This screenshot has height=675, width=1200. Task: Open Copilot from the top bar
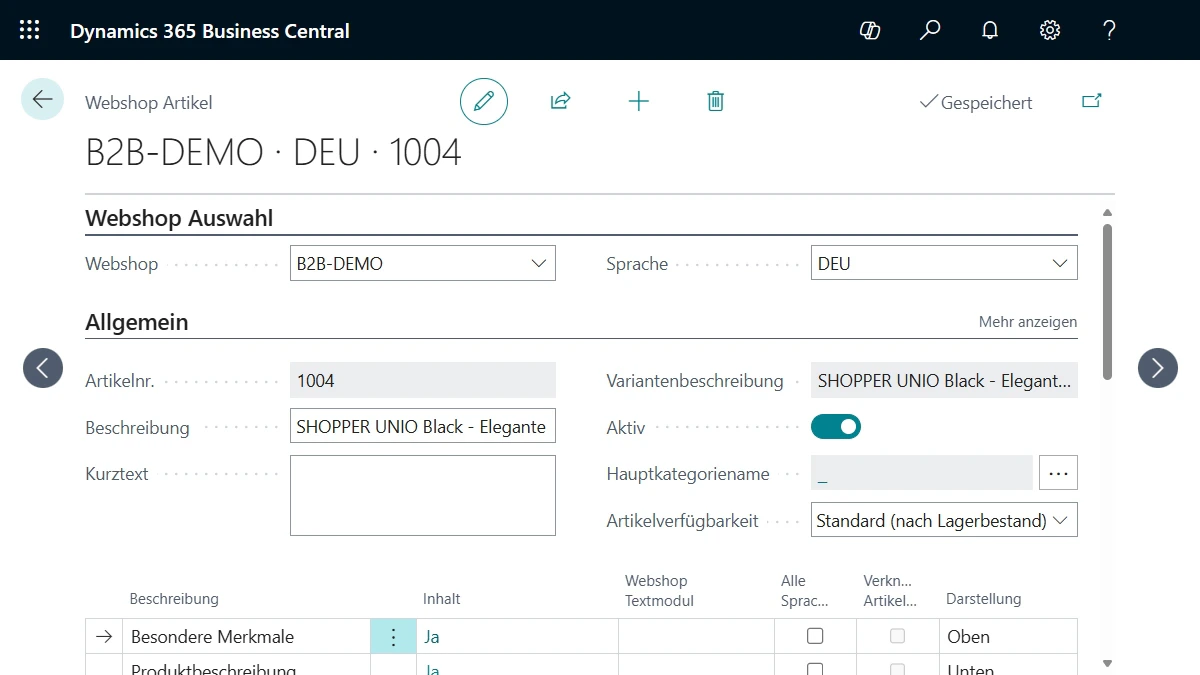(870, 30)
